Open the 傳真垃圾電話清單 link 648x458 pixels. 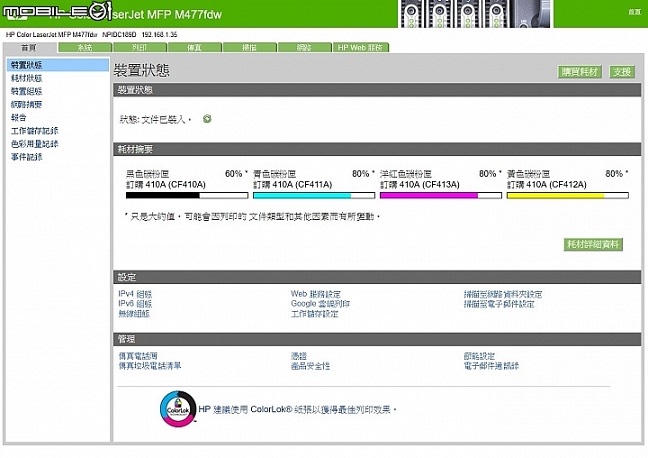tap(150, 366)
